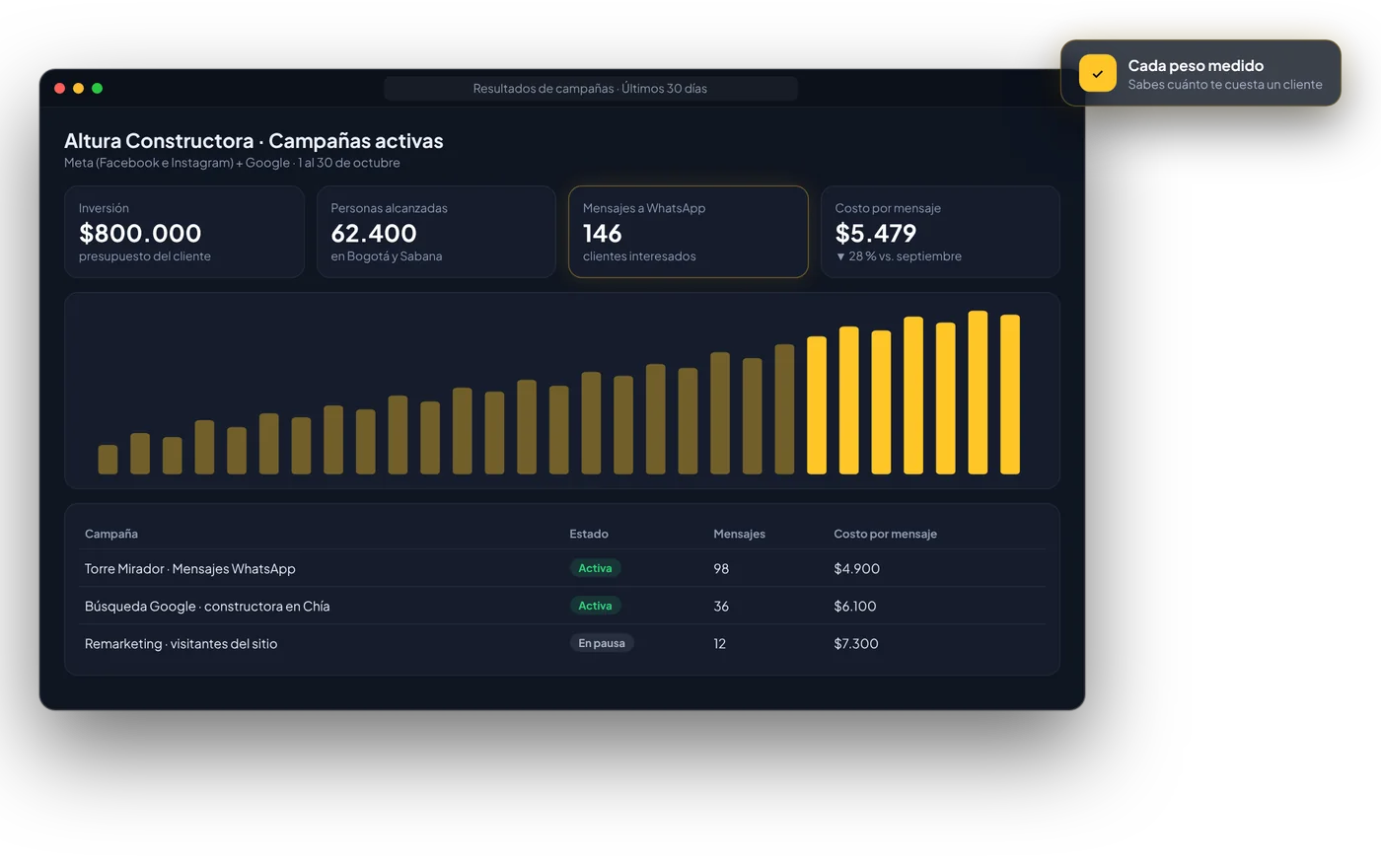Select the Costo por mensaje $5.479 card
Screen dimensions: 1381x868
940,232
